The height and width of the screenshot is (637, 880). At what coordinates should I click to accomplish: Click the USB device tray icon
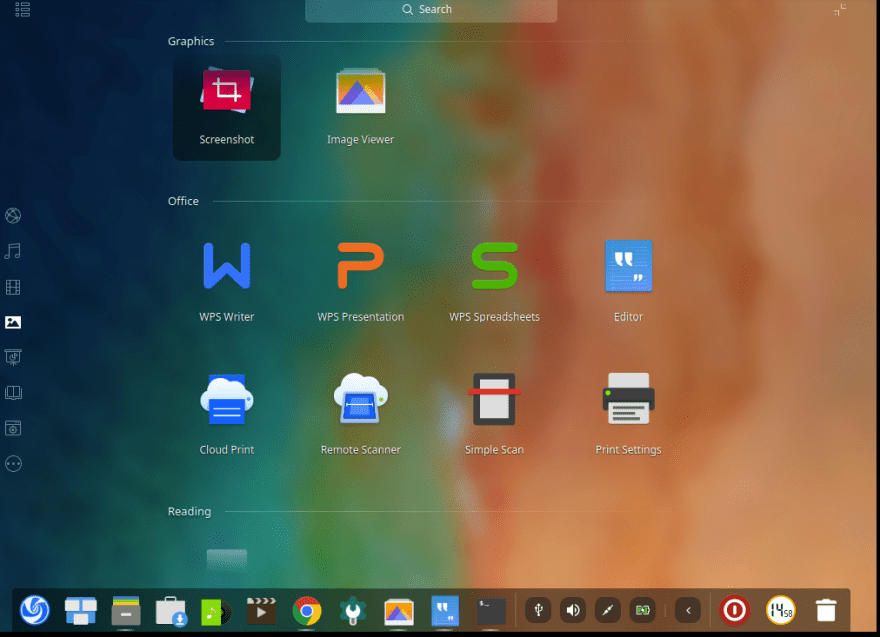coord(538,610)
